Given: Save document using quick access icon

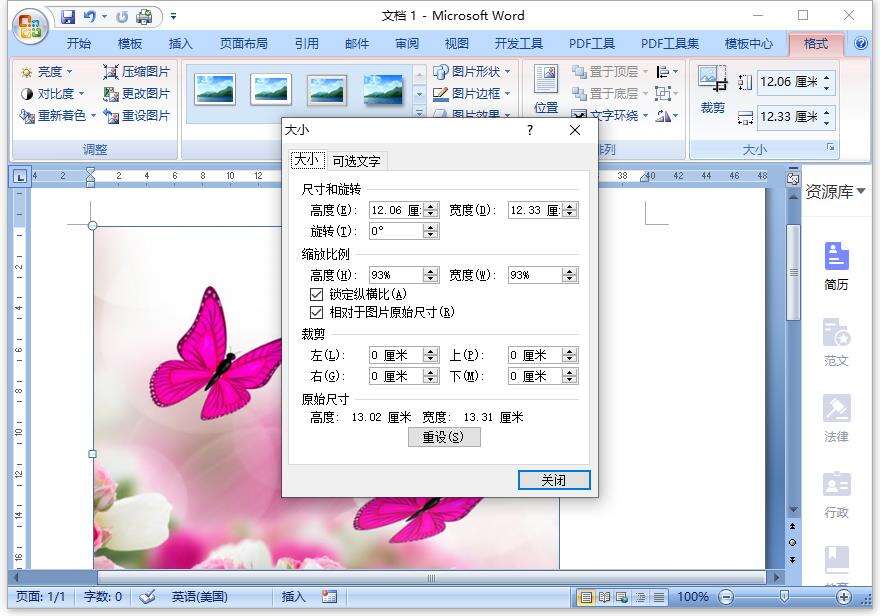Looking at the screenshot, I should coord(68,17).
